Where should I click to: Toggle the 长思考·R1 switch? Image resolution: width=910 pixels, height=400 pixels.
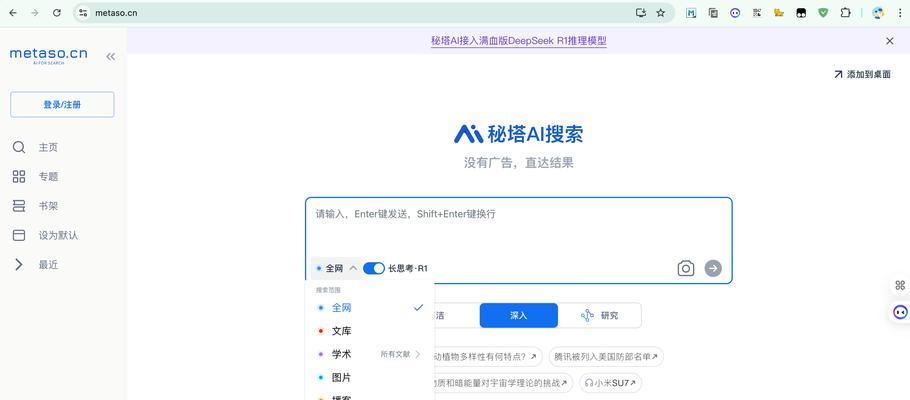pos(374,268)
